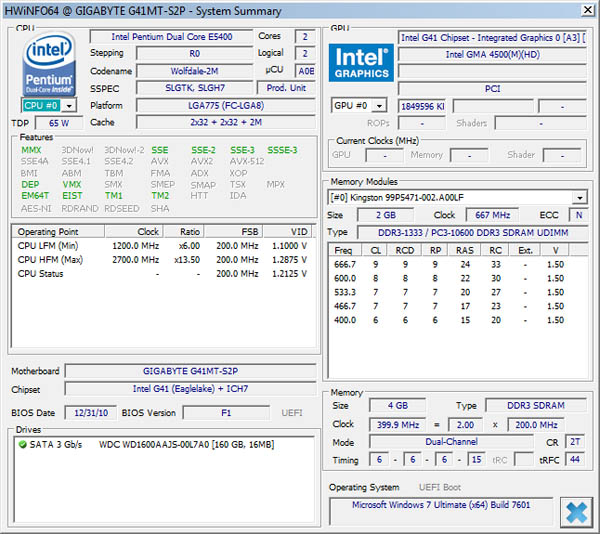Image resolution: width=600 pixels, height=534 pixels.
Task: Click the ECC N value field
Action: (579, 215)
